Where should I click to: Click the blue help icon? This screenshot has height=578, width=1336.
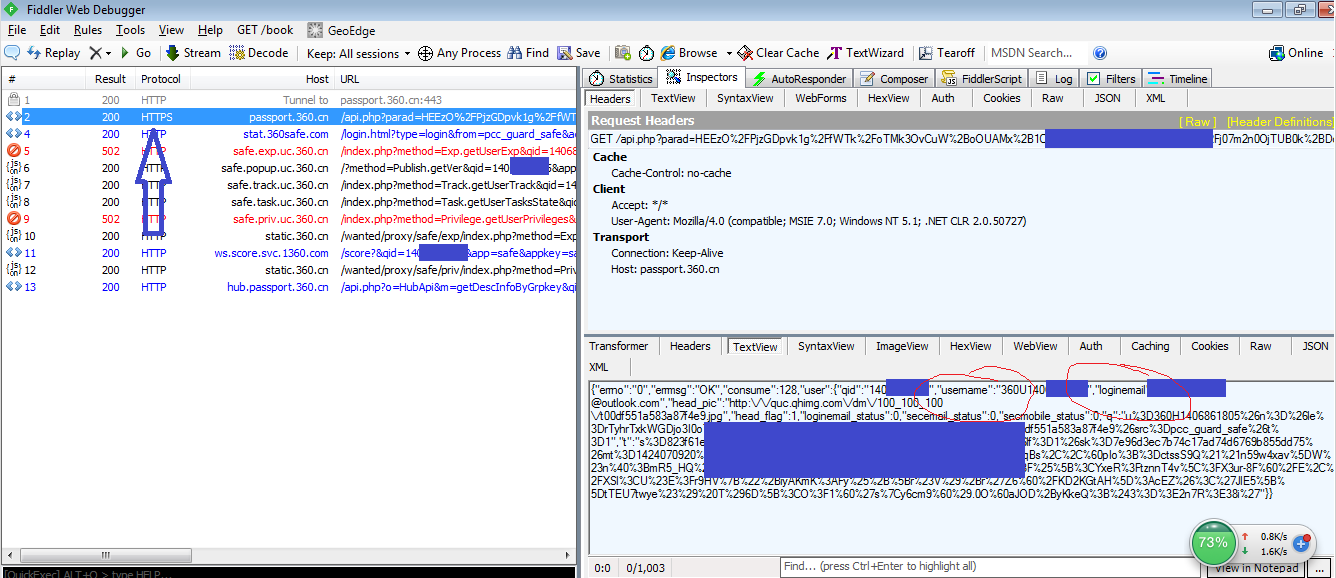pyautogui.click(x=1100, y=53)
